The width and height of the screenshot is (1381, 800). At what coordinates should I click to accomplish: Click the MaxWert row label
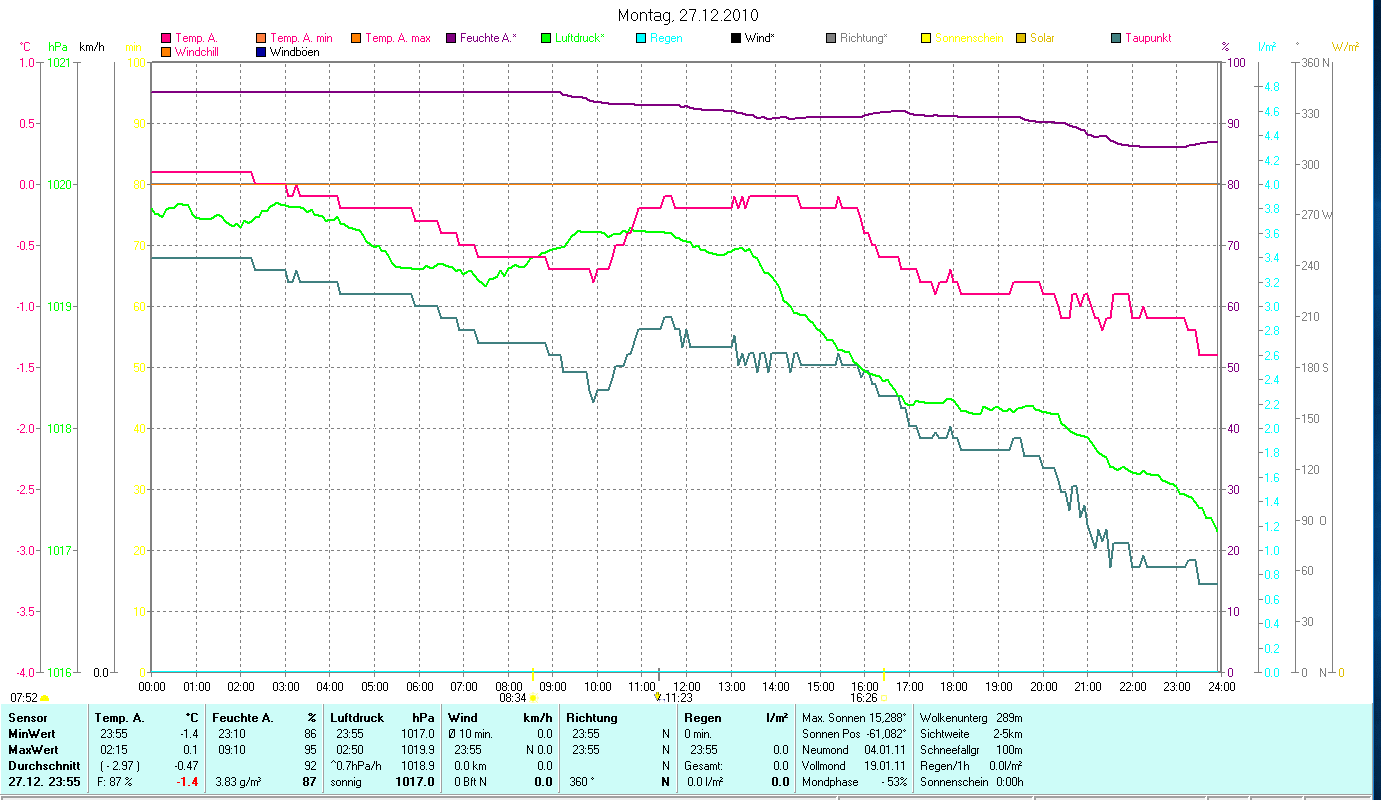coord(33,750)
